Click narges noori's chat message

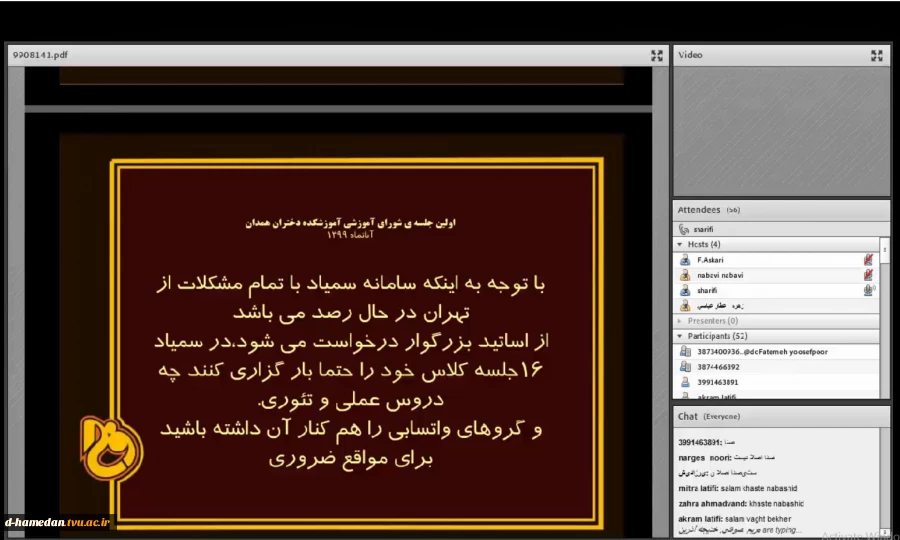[x=727, y=458]
